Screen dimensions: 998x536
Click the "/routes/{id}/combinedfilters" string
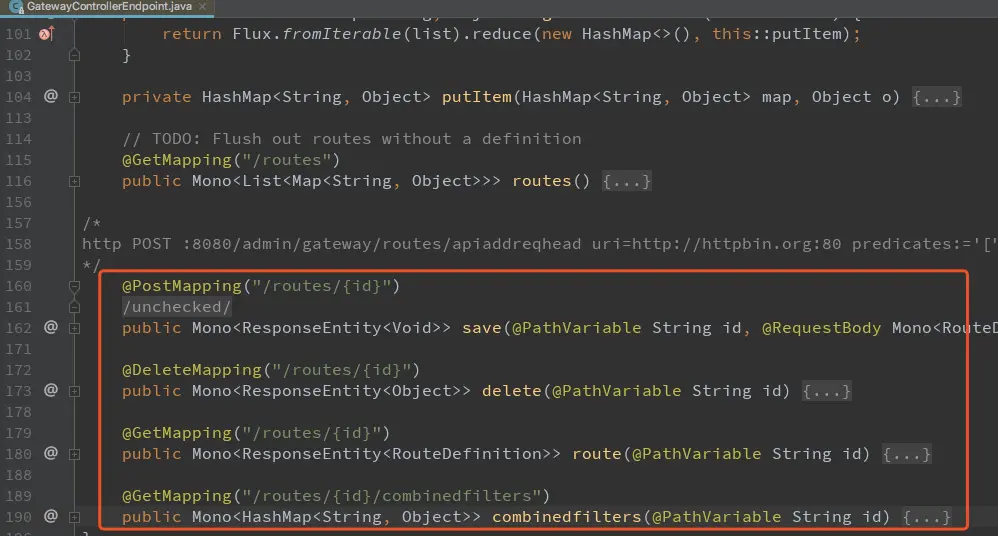(x=391, y=497)
